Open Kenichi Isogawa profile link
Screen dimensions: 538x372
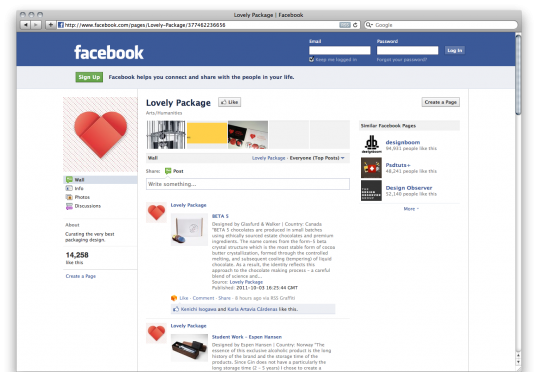(198, 309)
